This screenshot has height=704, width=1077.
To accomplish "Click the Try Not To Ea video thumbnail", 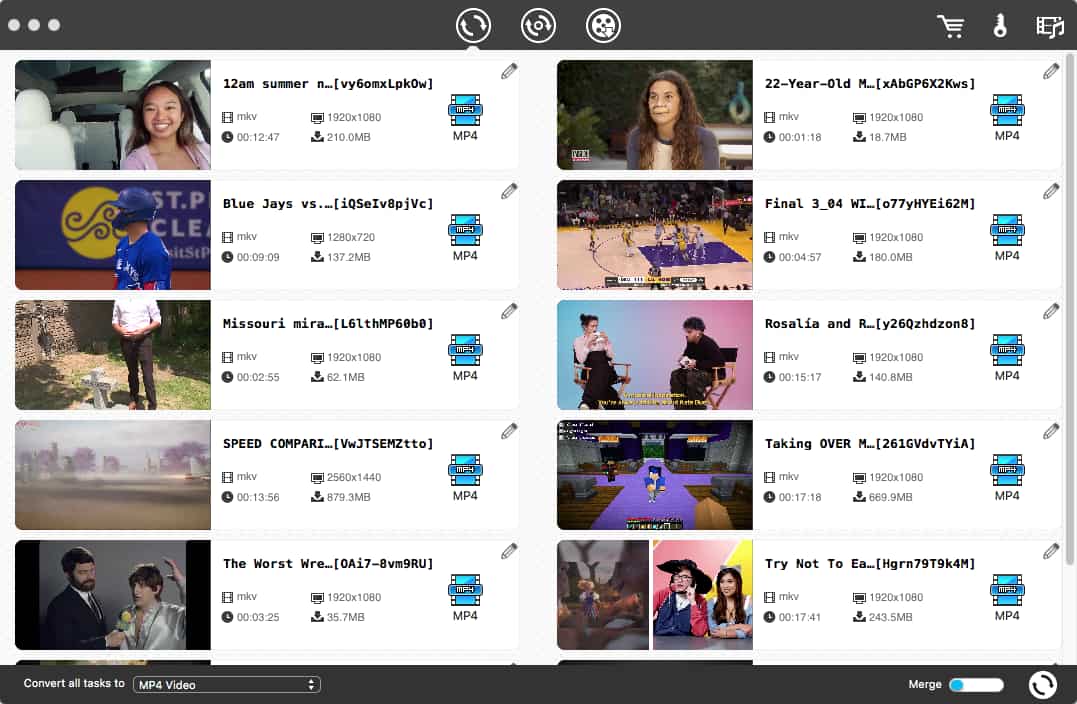I will coord(654,595).
